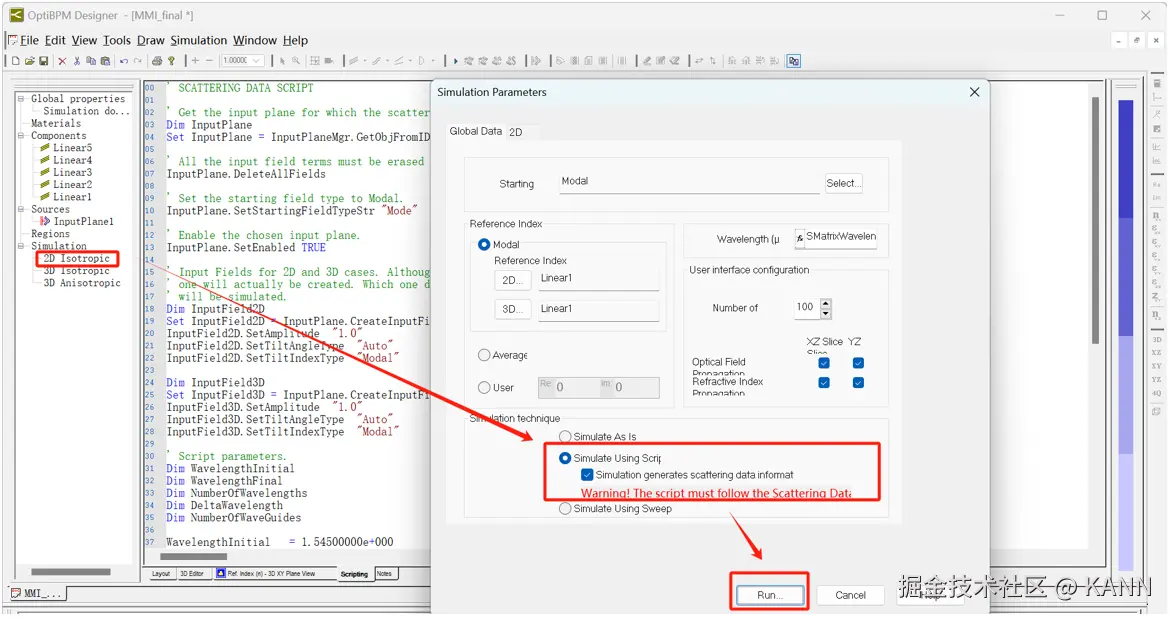This screenshot has height=619, width=1171.
Task: Select the magnifier zoom tool in toolbar
Action: pyautogui.click(x=296, y=61)
